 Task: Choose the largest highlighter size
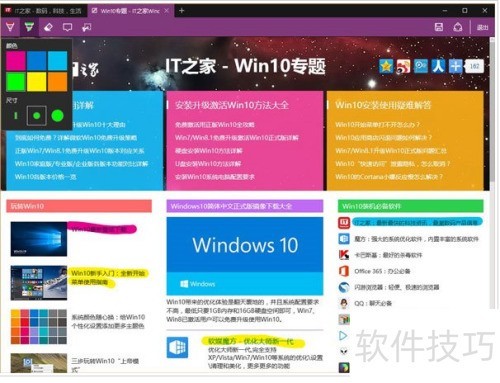(58, 116)
